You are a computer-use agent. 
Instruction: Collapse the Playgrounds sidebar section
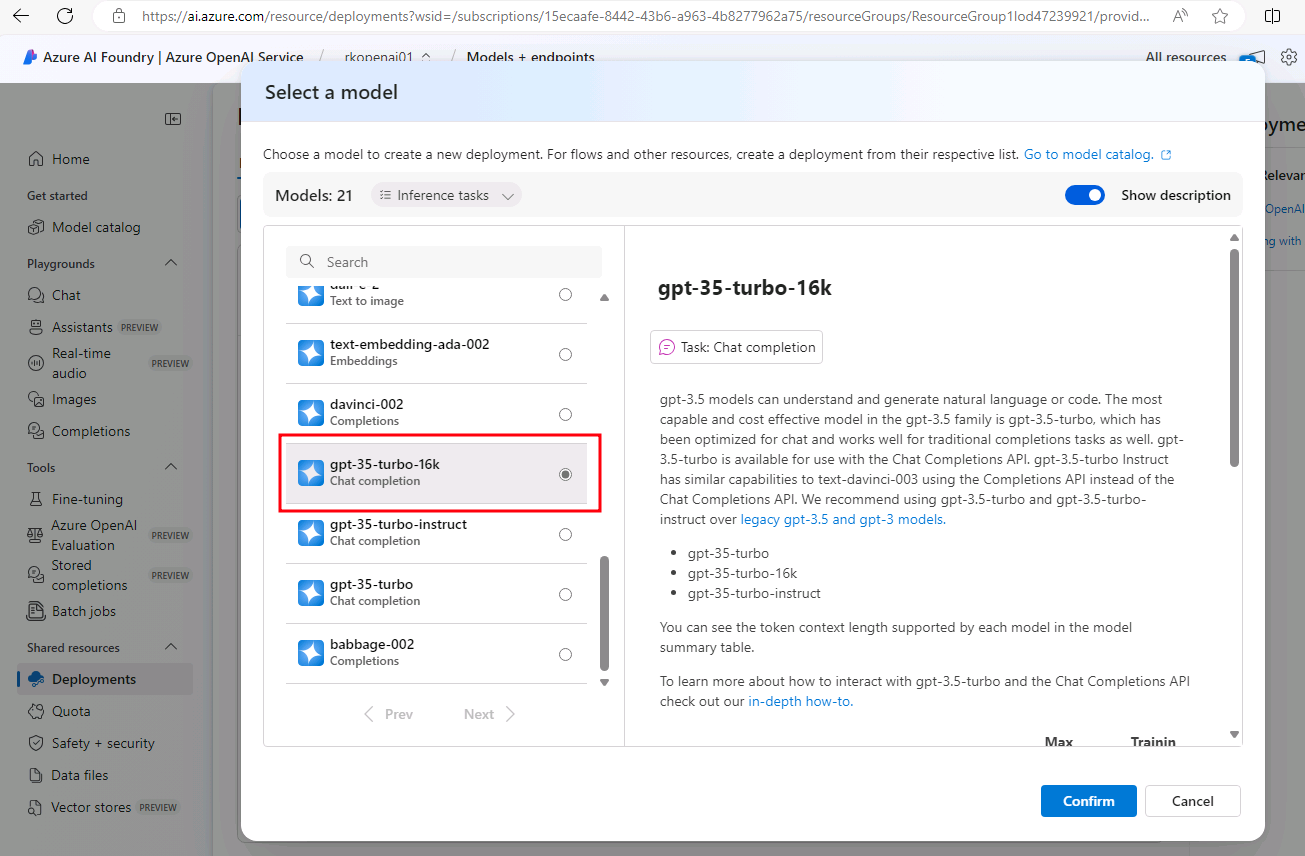(x=171, y=263)
